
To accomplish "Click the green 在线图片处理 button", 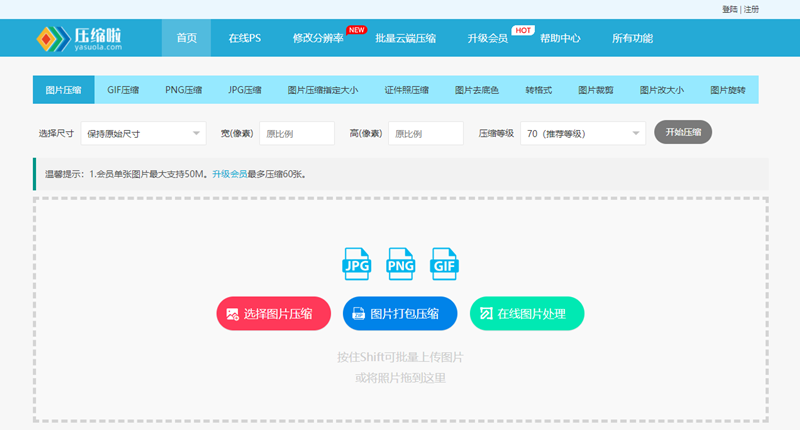I will (x=527, y=313).
